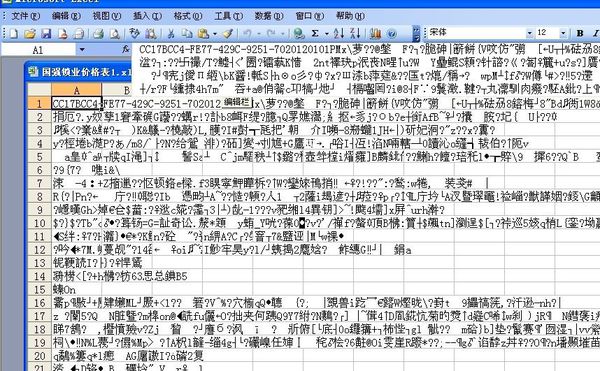Select row 20 cell starting with q鷸
600x371 pixels.
[x=77, y=356]
